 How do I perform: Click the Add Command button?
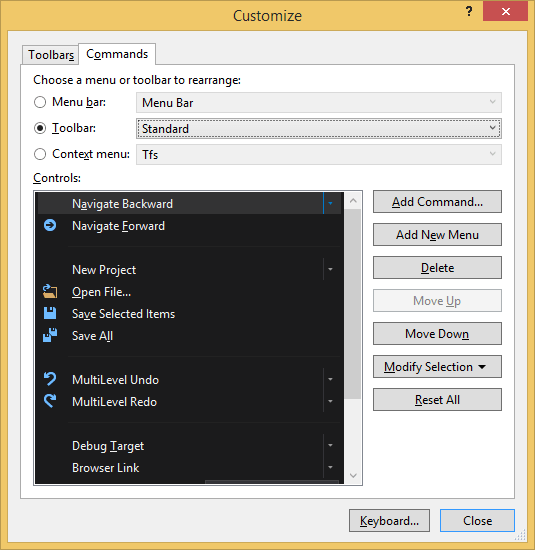point(437,202)
